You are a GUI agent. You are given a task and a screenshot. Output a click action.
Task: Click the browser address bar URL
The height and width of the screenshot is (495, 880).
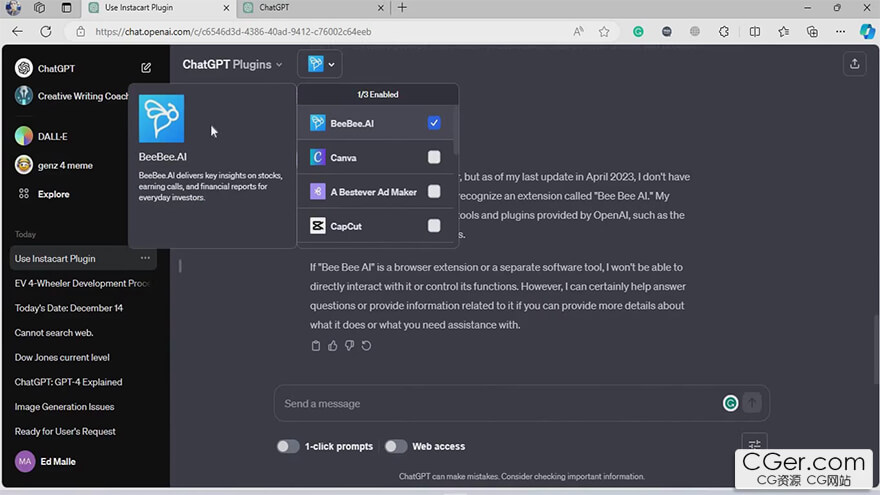(x=233, y=32)
